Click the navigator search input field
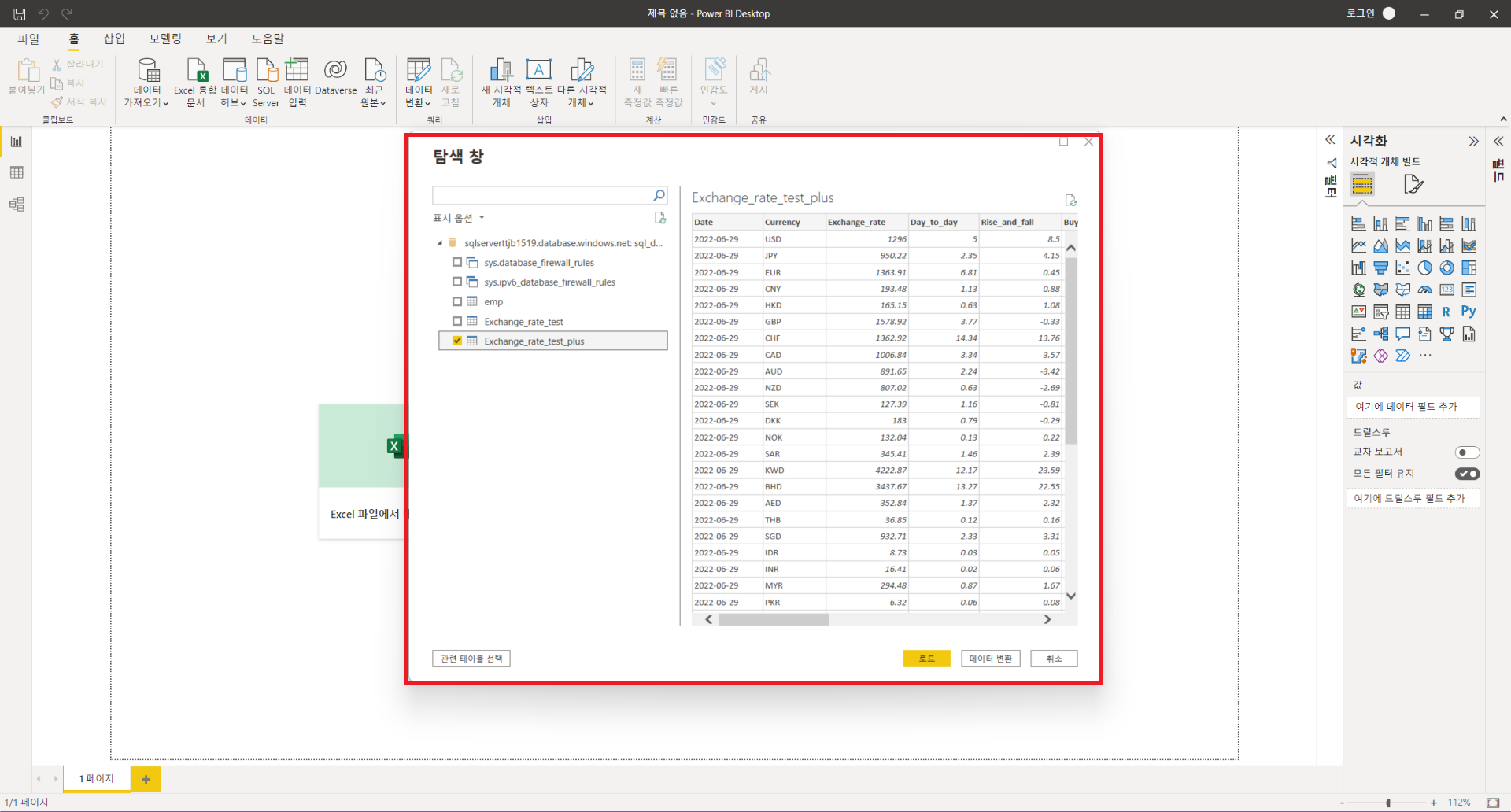 (x=542, y=195)
